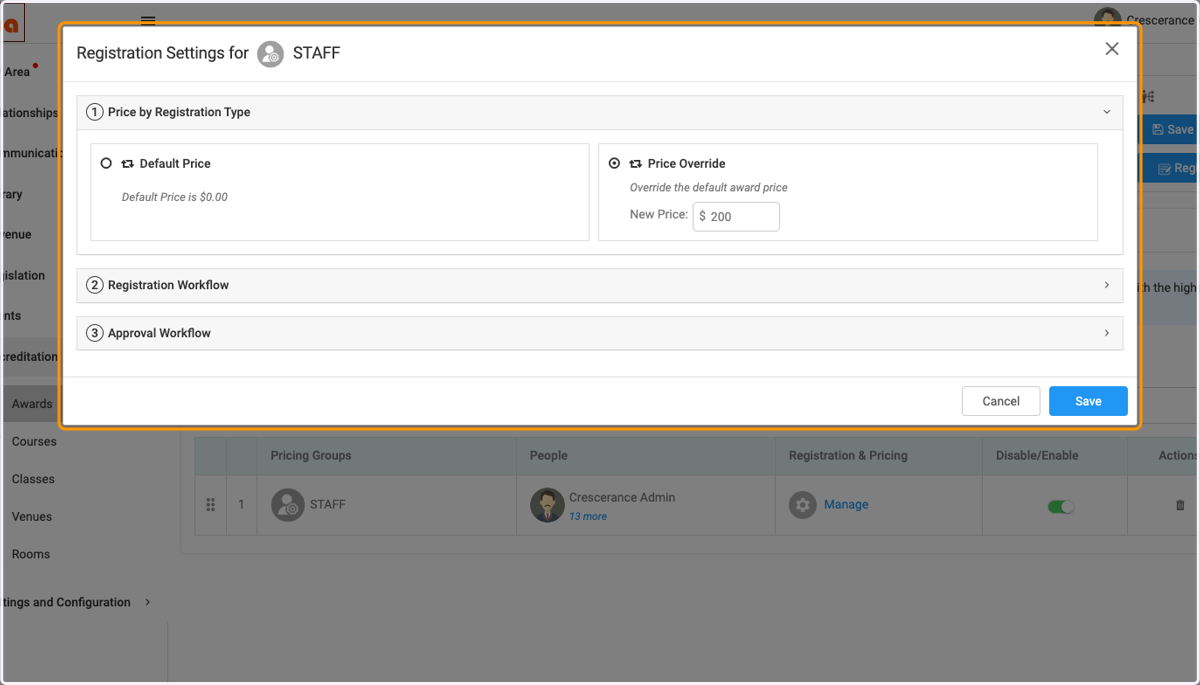1200x685 pixels.
Task: Click the step 3 circled number icon
Action: 95,333
